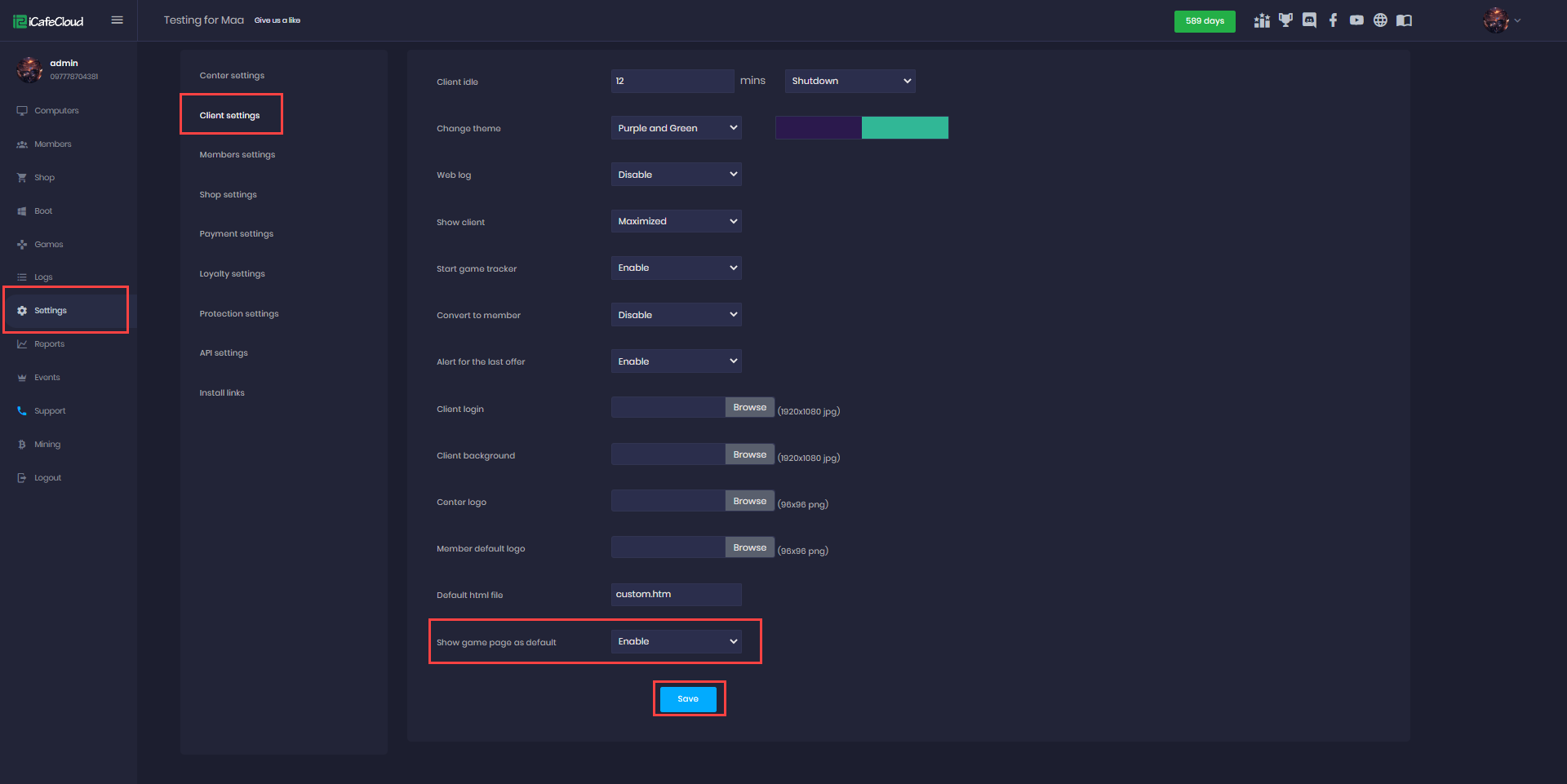Open the YouTube channel icon
The image size is (1567, 784).
click(x=1356, y=20)
